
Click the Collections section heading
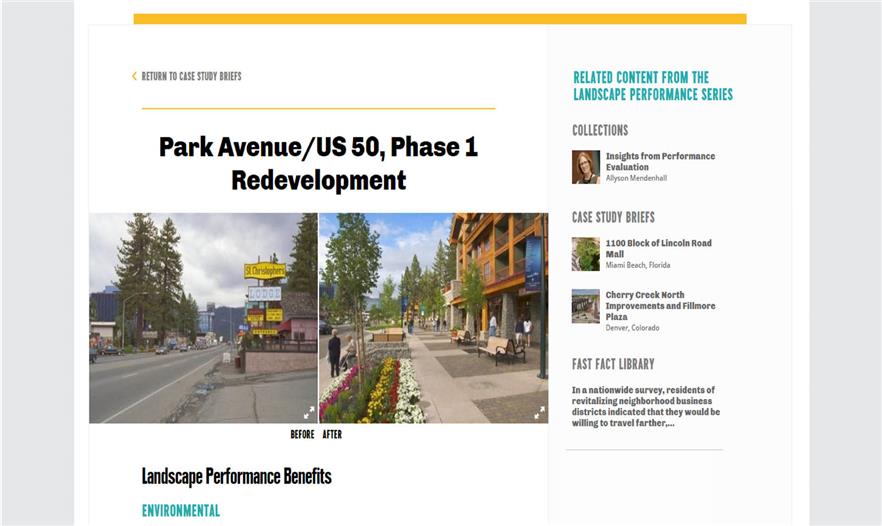click(600, 130)
